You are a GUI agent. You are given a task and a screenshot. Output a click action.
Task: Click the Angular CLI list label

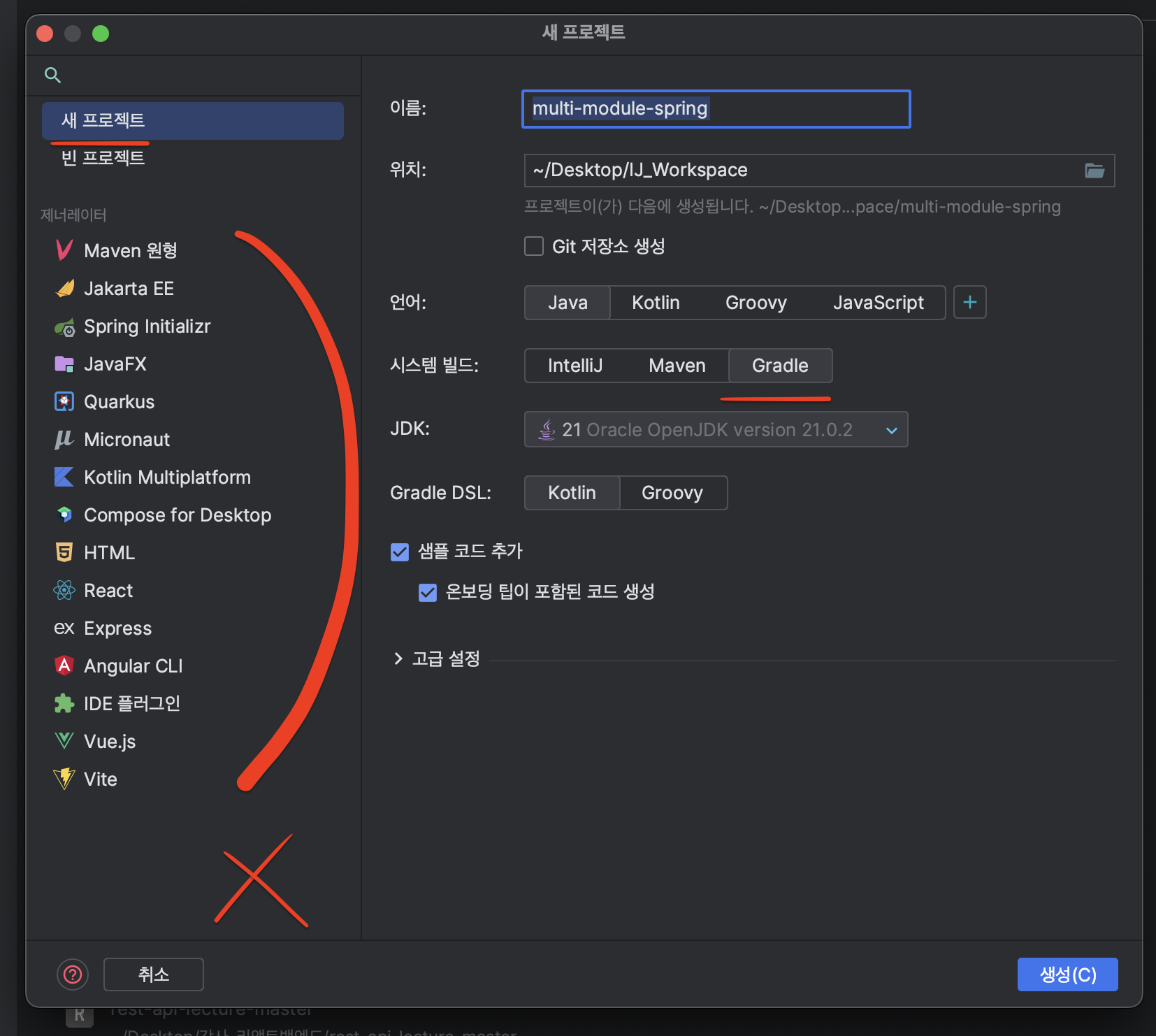coord(133,666)
